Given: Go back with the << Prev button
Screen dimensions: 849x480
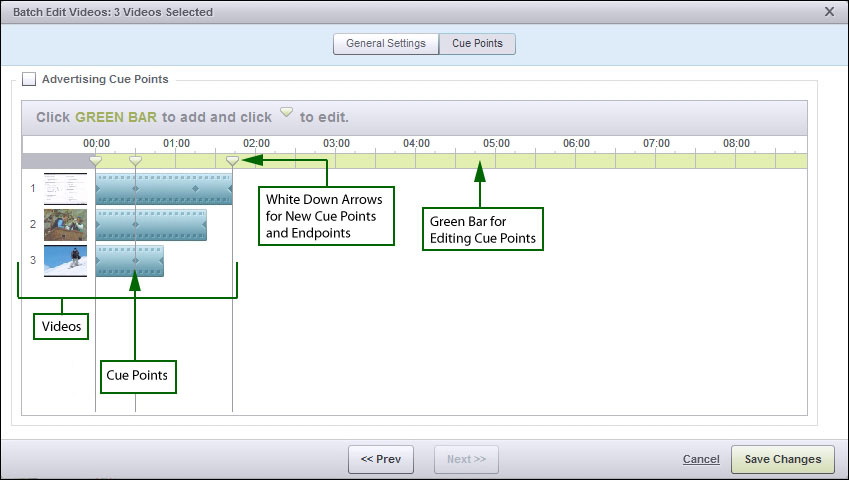Looking at the screenshot, I should point(381,459).
